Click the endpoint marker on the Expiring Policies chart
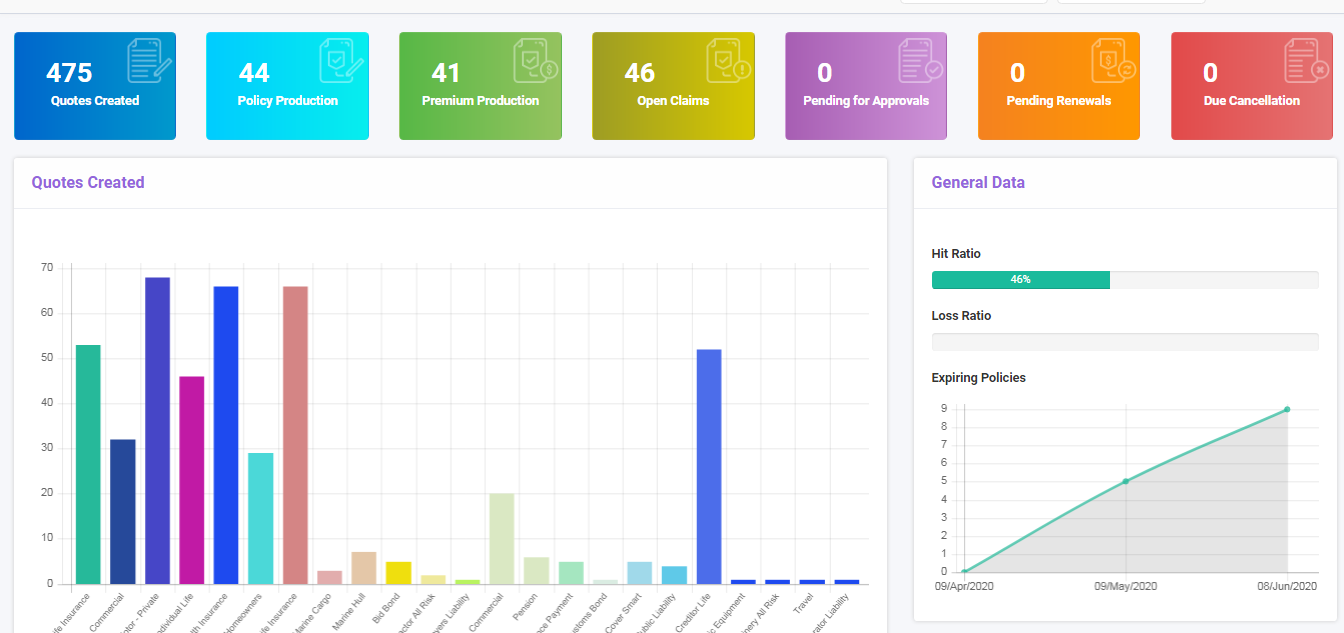This screenshot has width=1344, height=633. coord(1288,408)
